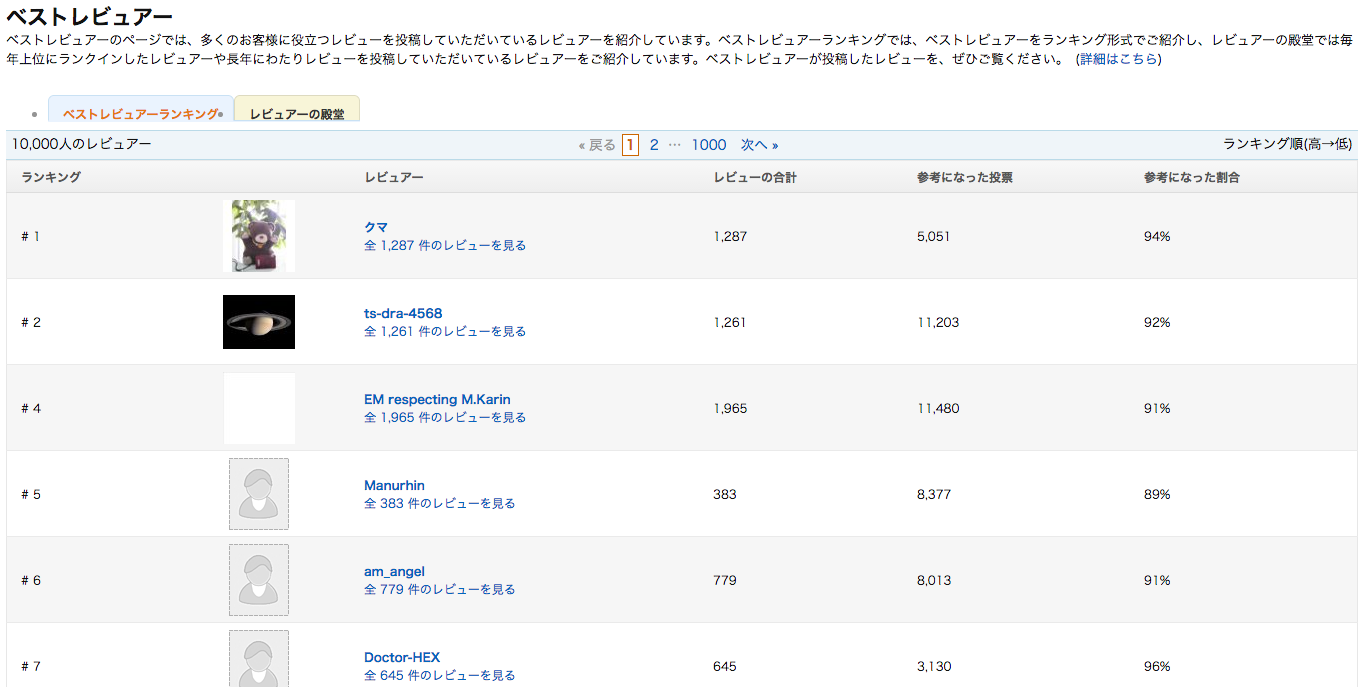Click the レビュアー column header
The image size is (1372, 687).
pos(394,177)
